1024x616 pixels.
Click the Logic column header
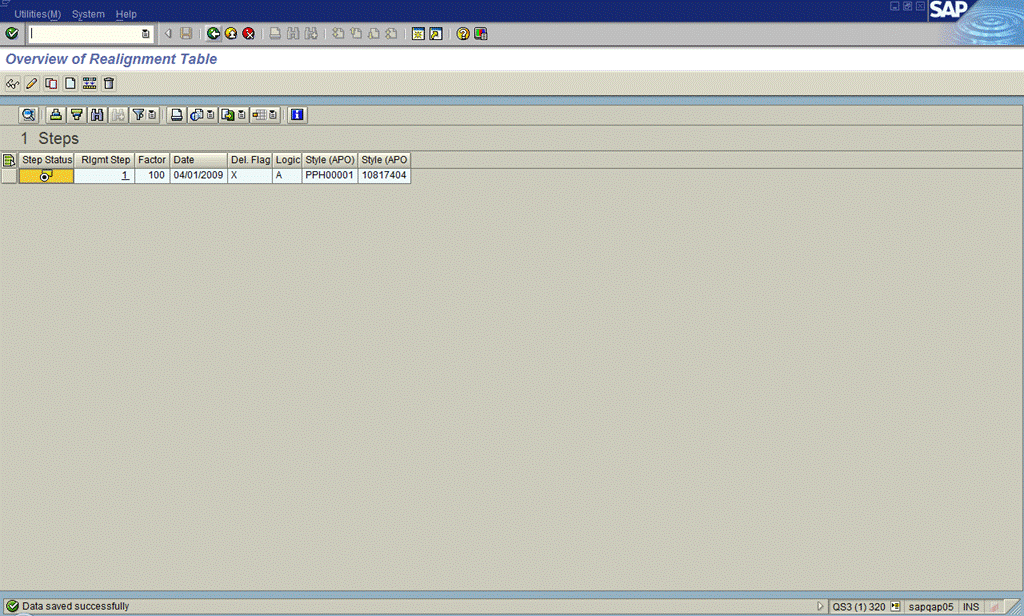point(287,160)
